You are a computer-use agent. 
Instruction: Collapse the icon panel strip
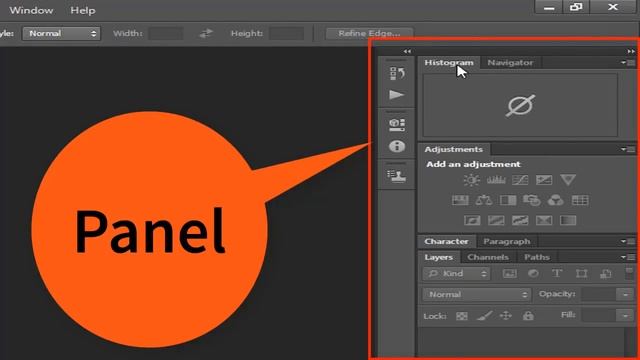(407, 51)
